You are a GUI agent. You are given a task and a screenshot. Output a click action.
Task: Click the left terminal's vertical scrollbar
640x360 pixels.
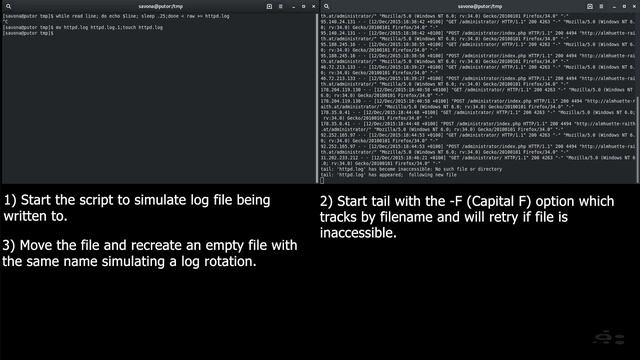click(317, 98)
